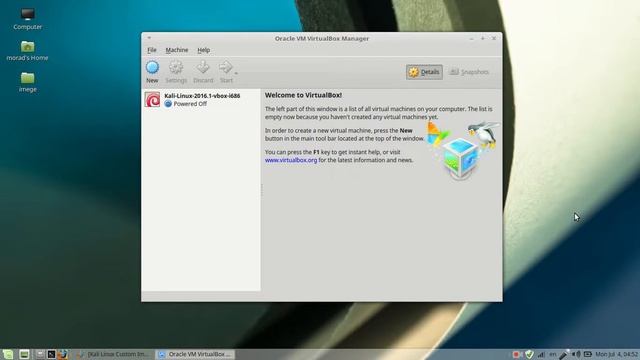The height and width of the screenshot is (360, 640).
Task: Click the Kali Linux VM logo icon
Action: tap(152, 100)
